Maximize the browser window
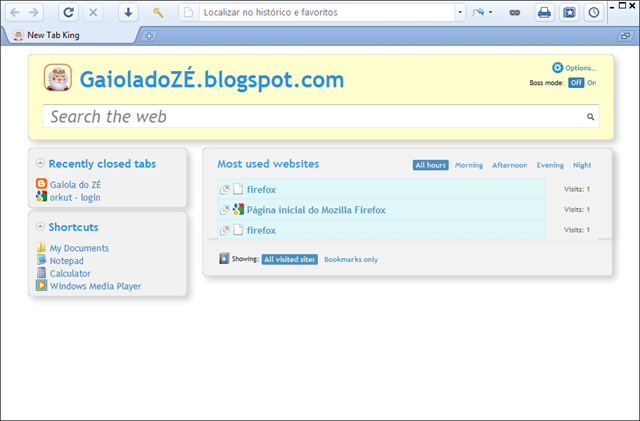640x421 pixels. click(622, 5)
